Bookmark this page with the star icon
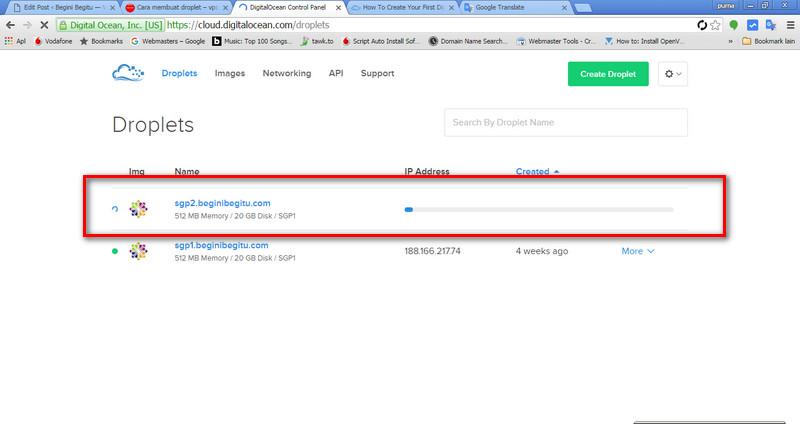The width and height of the screenshot is (800, 424). [715, 25]
